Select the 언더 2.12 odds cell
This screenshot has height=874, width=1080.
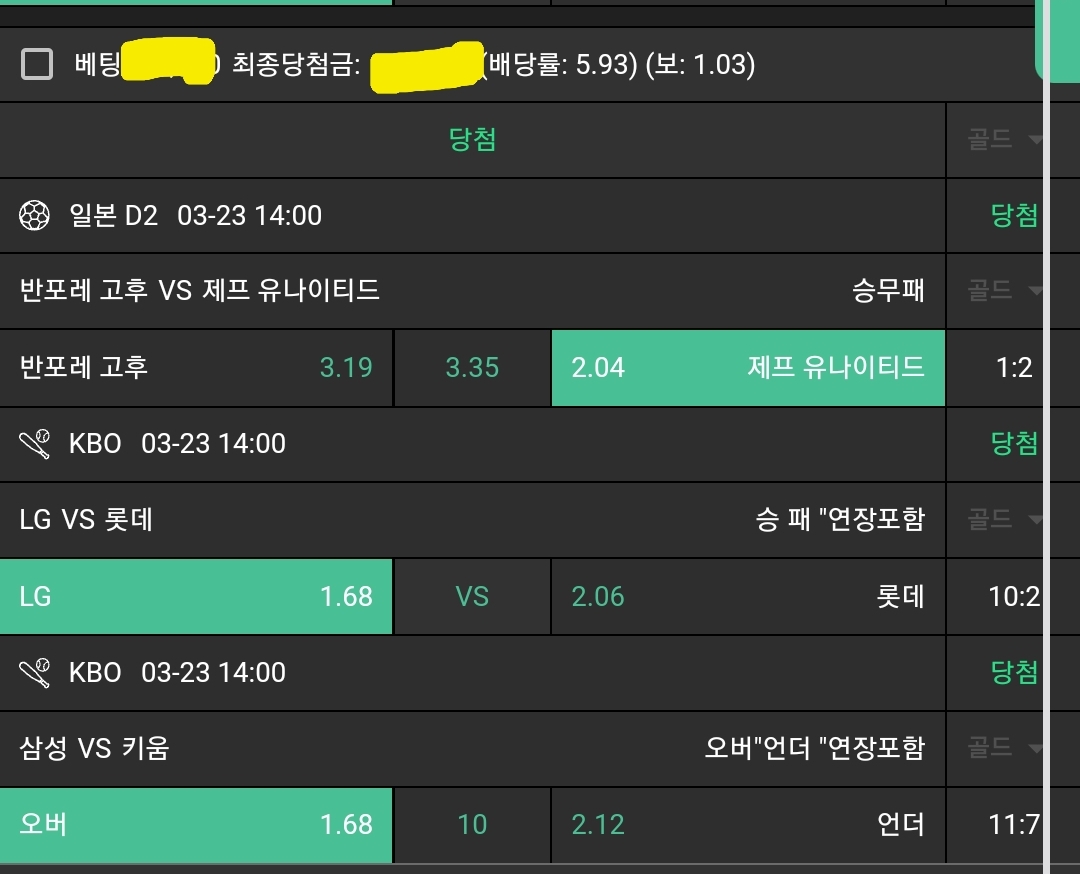pos(747,824)
